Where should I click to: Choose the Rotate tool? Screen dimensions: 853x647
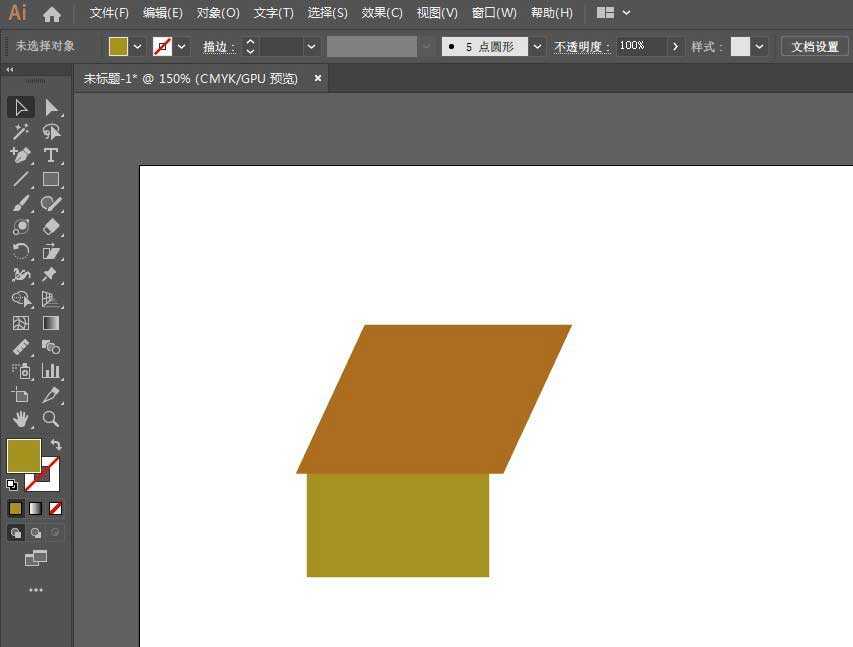tap(20, 251)
